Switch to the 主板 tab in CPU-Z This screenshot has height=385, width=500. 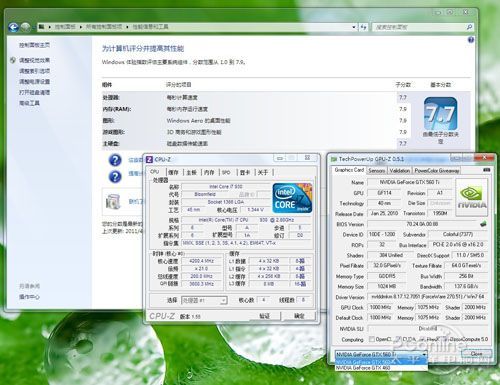coord(191,172)
